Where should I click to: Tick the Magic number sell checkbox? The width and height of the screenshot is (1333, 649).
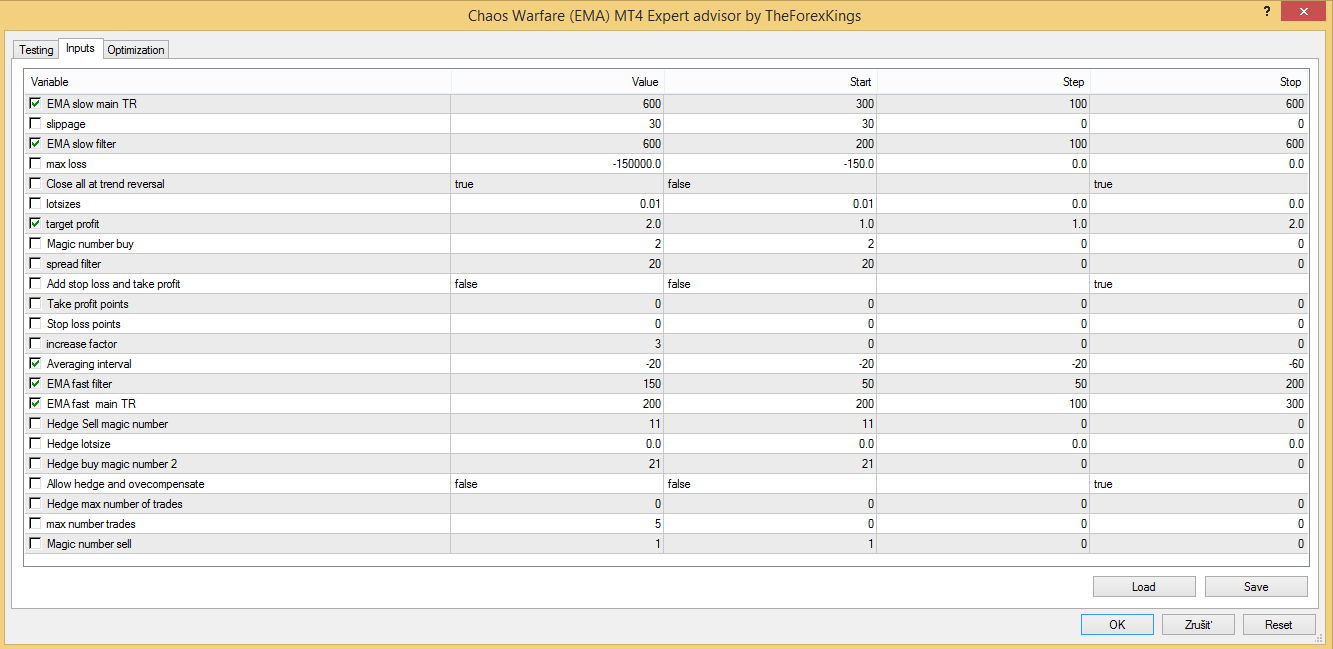pos(36,544)
